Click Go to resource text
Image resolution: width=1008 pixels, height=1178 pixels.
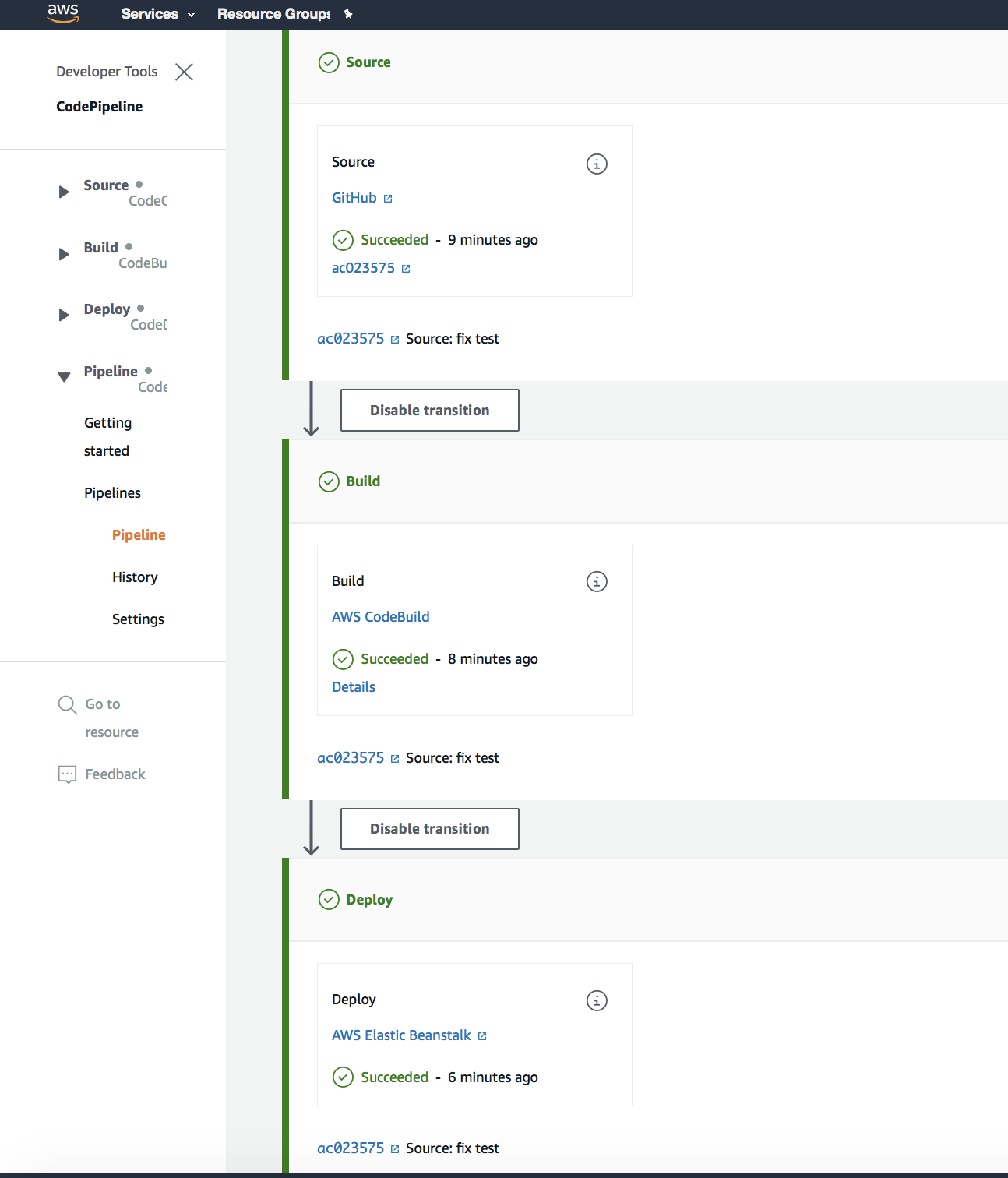click(x=111, y=718)
